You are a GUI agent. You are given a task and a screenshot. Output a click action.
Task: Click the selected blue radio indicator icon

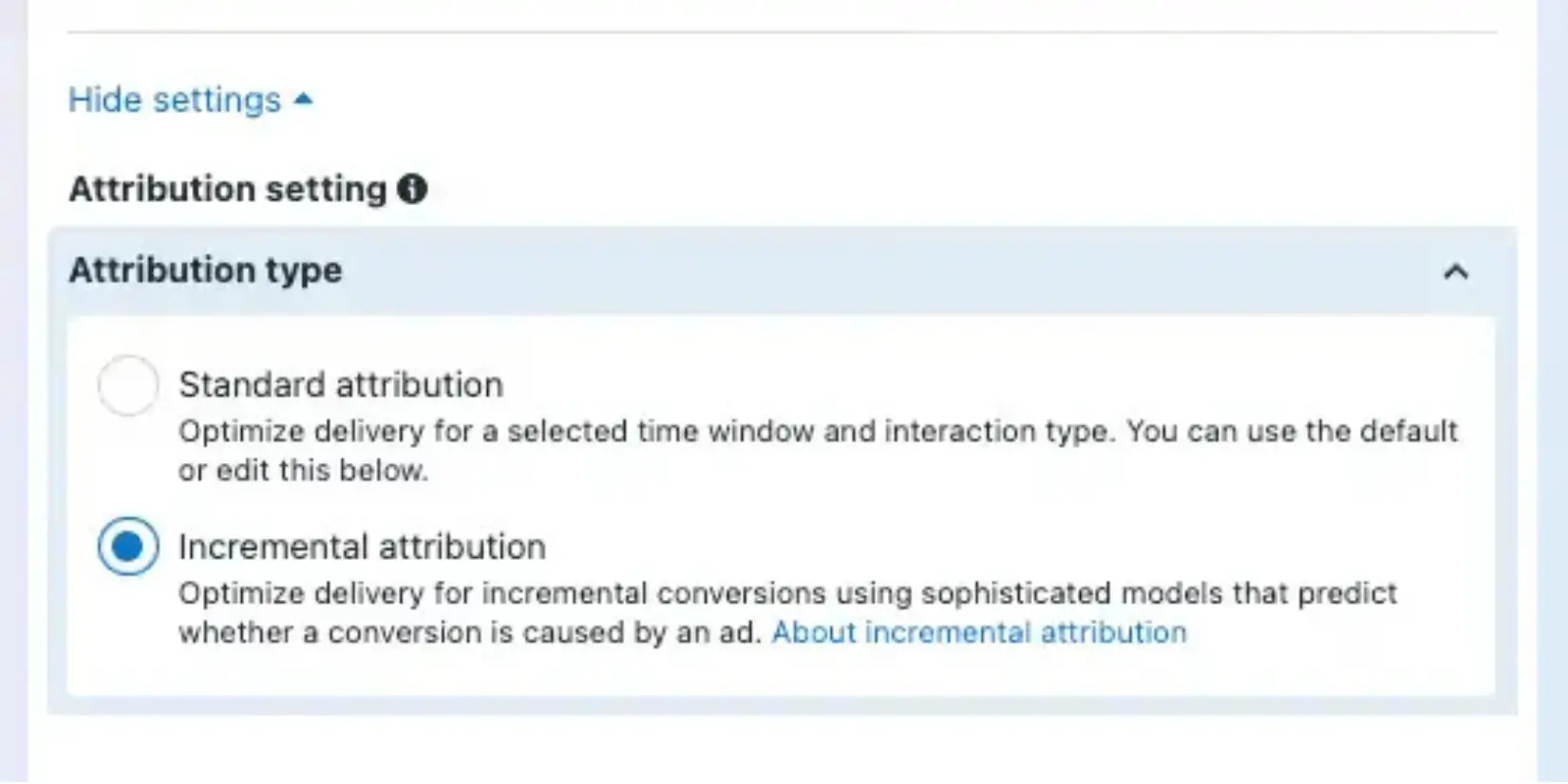(x=128, y=546)
